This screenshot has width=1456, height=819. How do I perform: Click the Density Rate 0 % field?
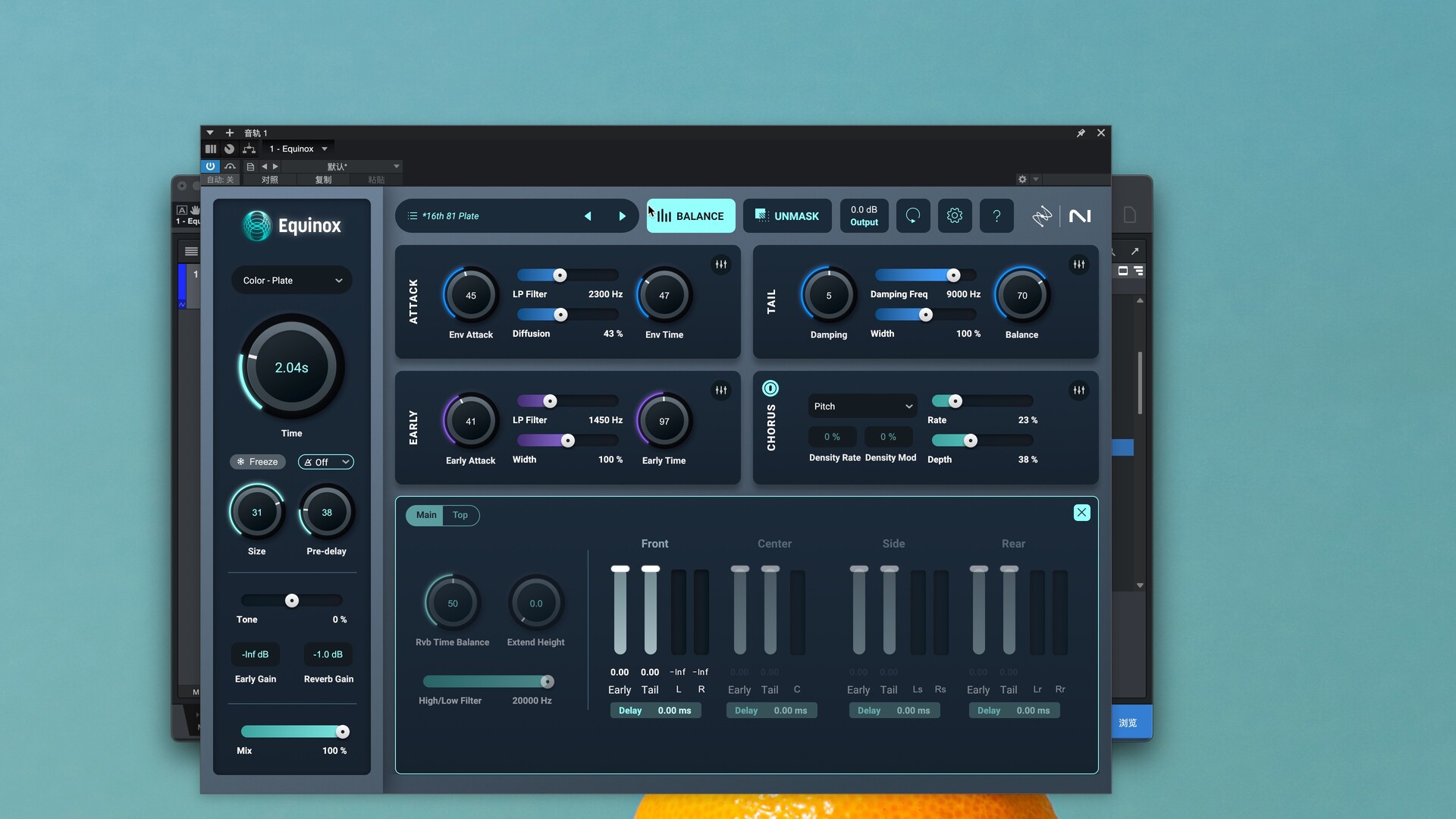[x=833, y=437]
